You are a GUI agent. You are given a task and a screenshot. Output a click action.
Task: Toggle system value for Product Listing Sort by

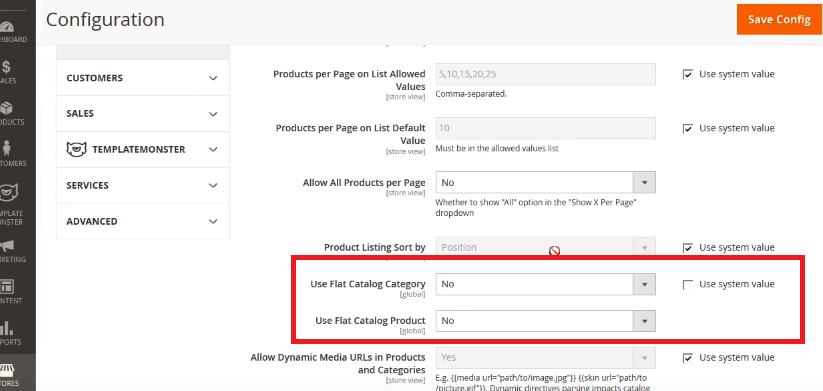(x=688, y=247)
